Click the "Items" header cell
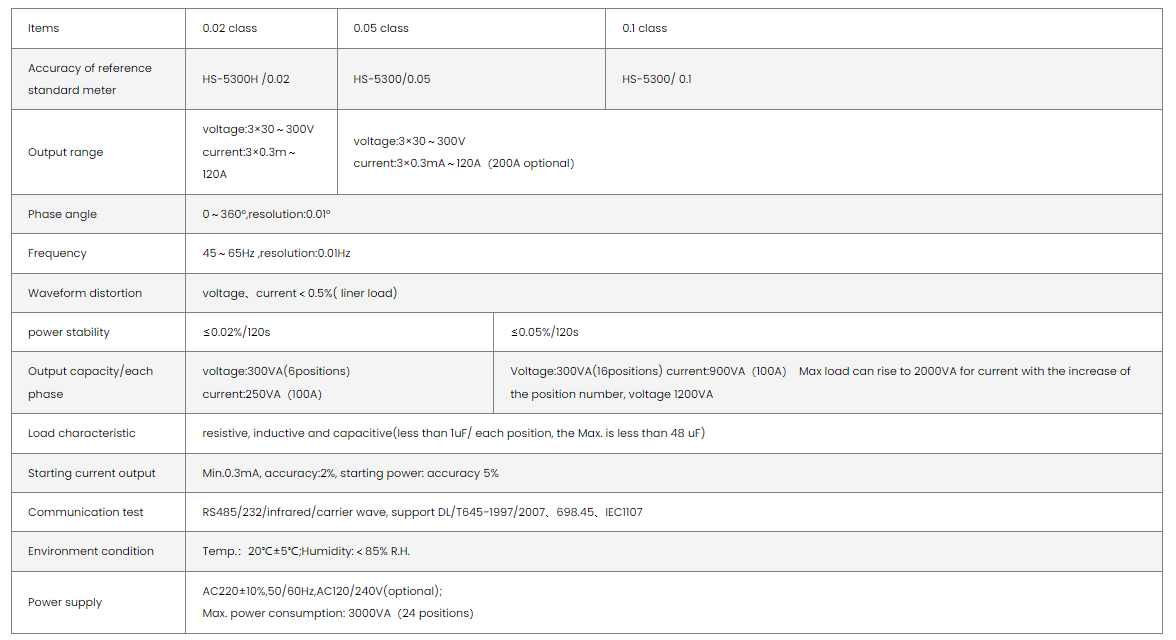Screen dimensions: 1176x640 click(x=44, y=28)
